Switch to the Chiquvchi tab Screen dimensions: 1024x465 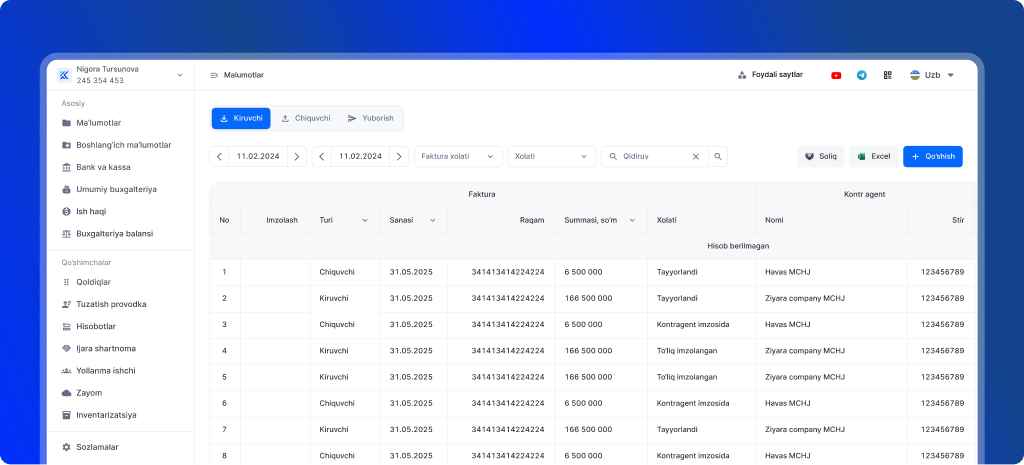pyautogui.click(x=305, y=118)
